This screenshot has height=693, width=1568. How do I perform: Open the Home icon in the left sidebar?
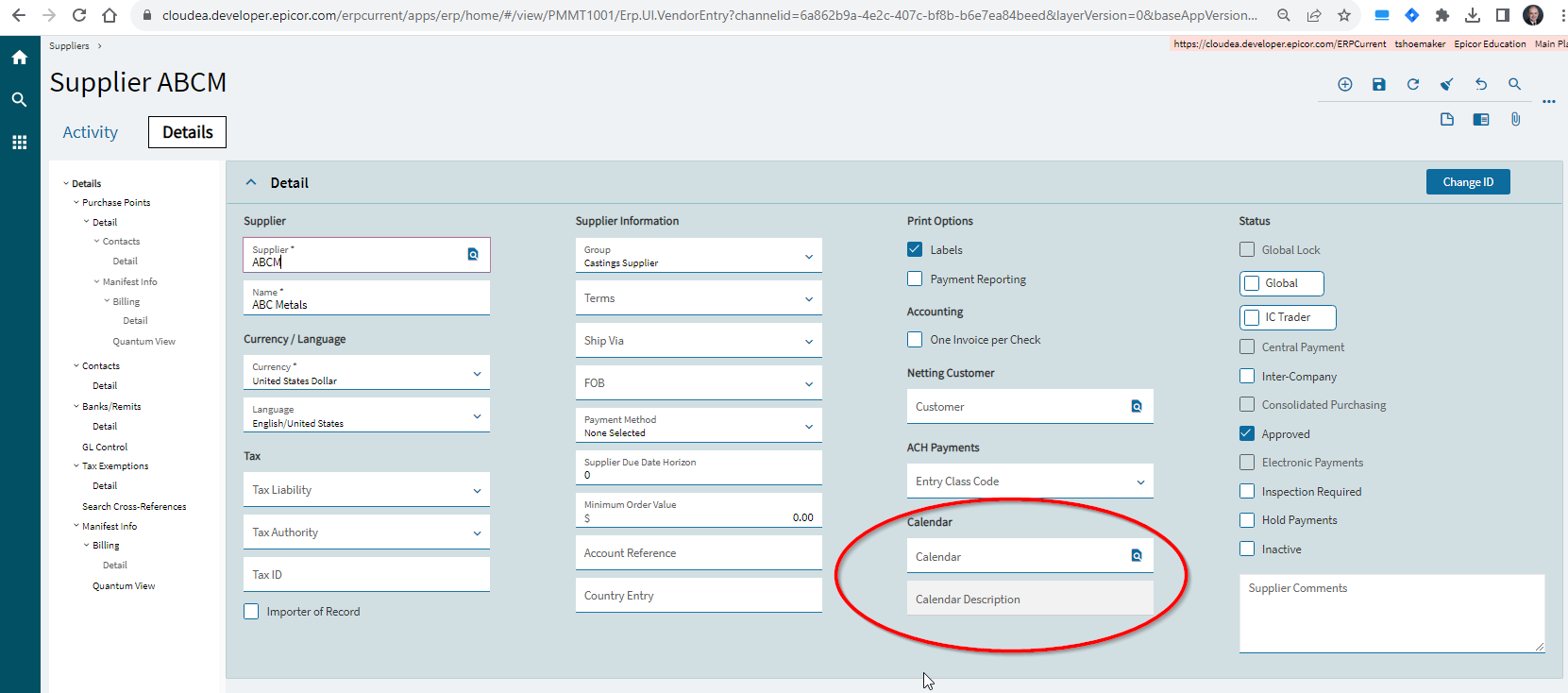(x=19, y=58)
